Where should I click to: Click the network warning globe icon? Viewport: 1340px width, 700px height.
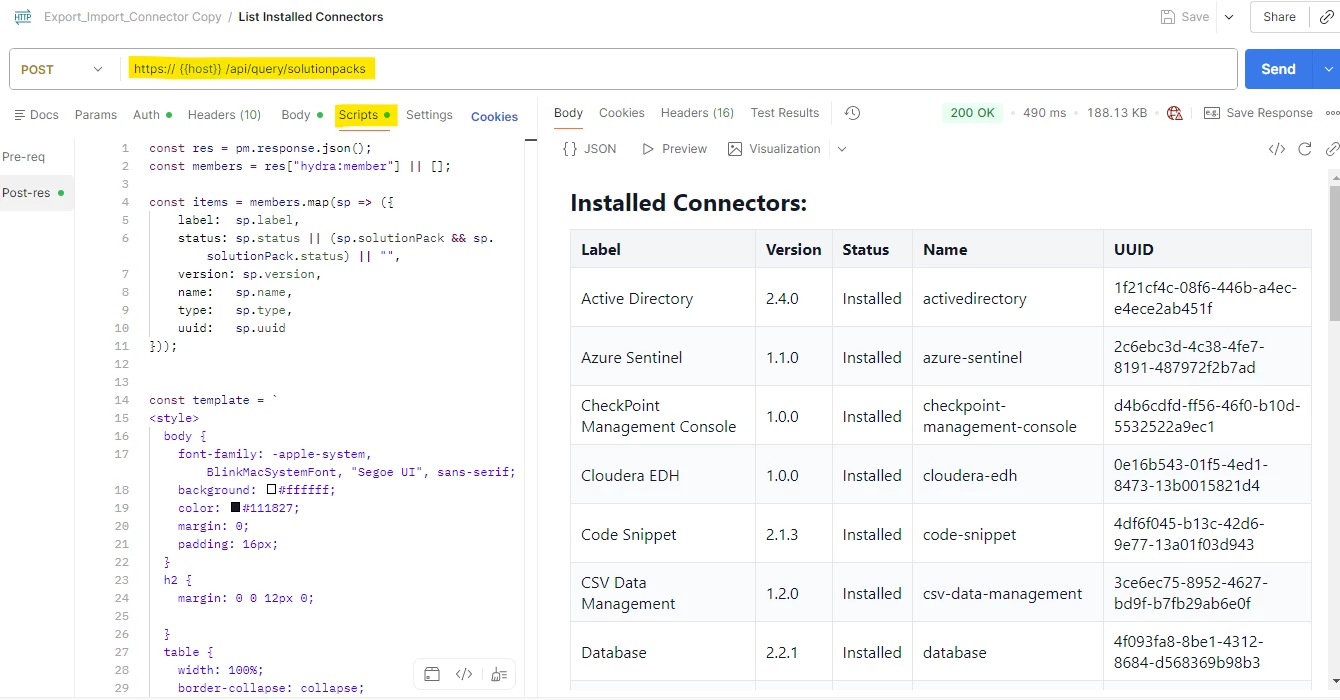coord(1175,113)
